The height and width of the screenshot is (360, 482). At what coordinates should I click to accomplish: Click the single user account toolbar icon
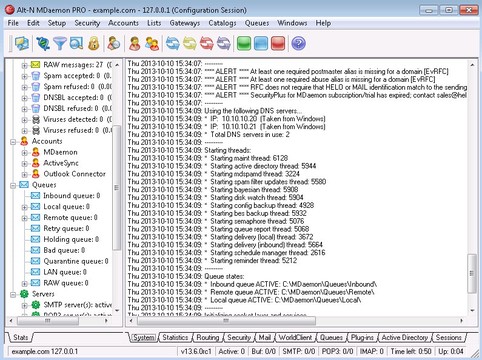tap(135, 44)
